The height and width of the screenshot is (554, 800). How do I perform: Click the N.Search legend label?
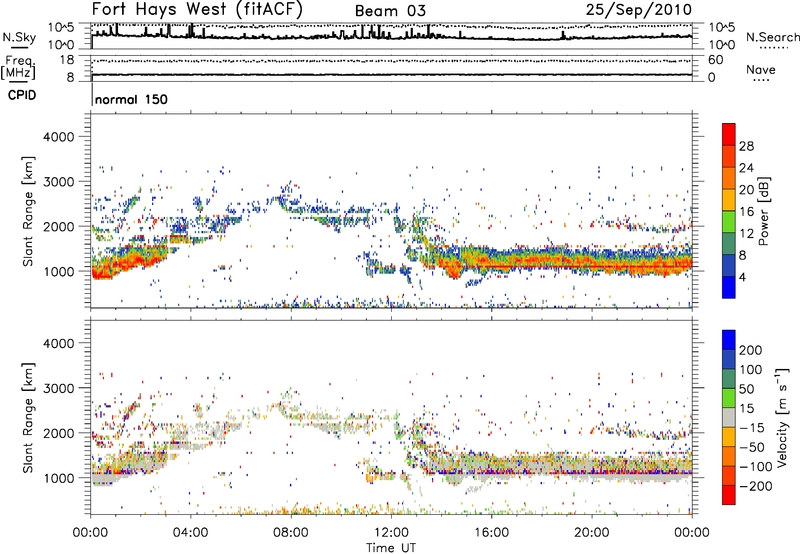click(x=772, y=37)
